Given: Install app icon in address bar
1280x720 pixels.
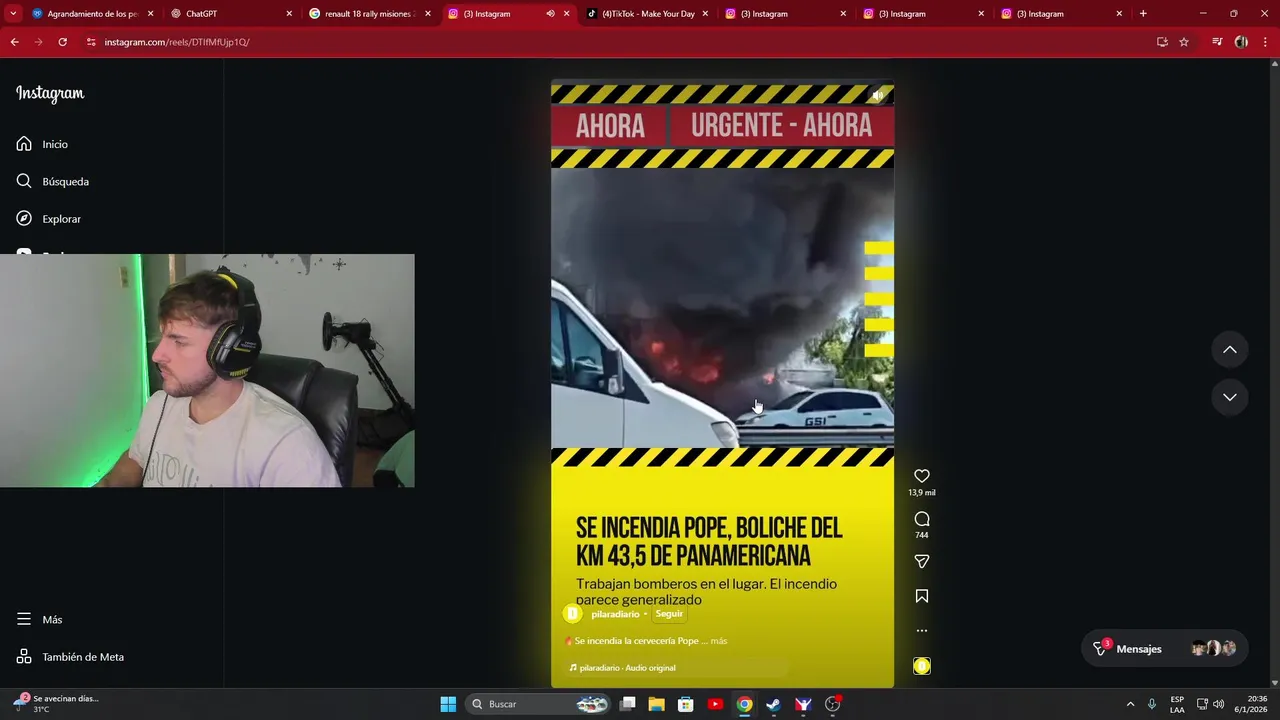Looking at the screenshot, I should click(1162, 42).
